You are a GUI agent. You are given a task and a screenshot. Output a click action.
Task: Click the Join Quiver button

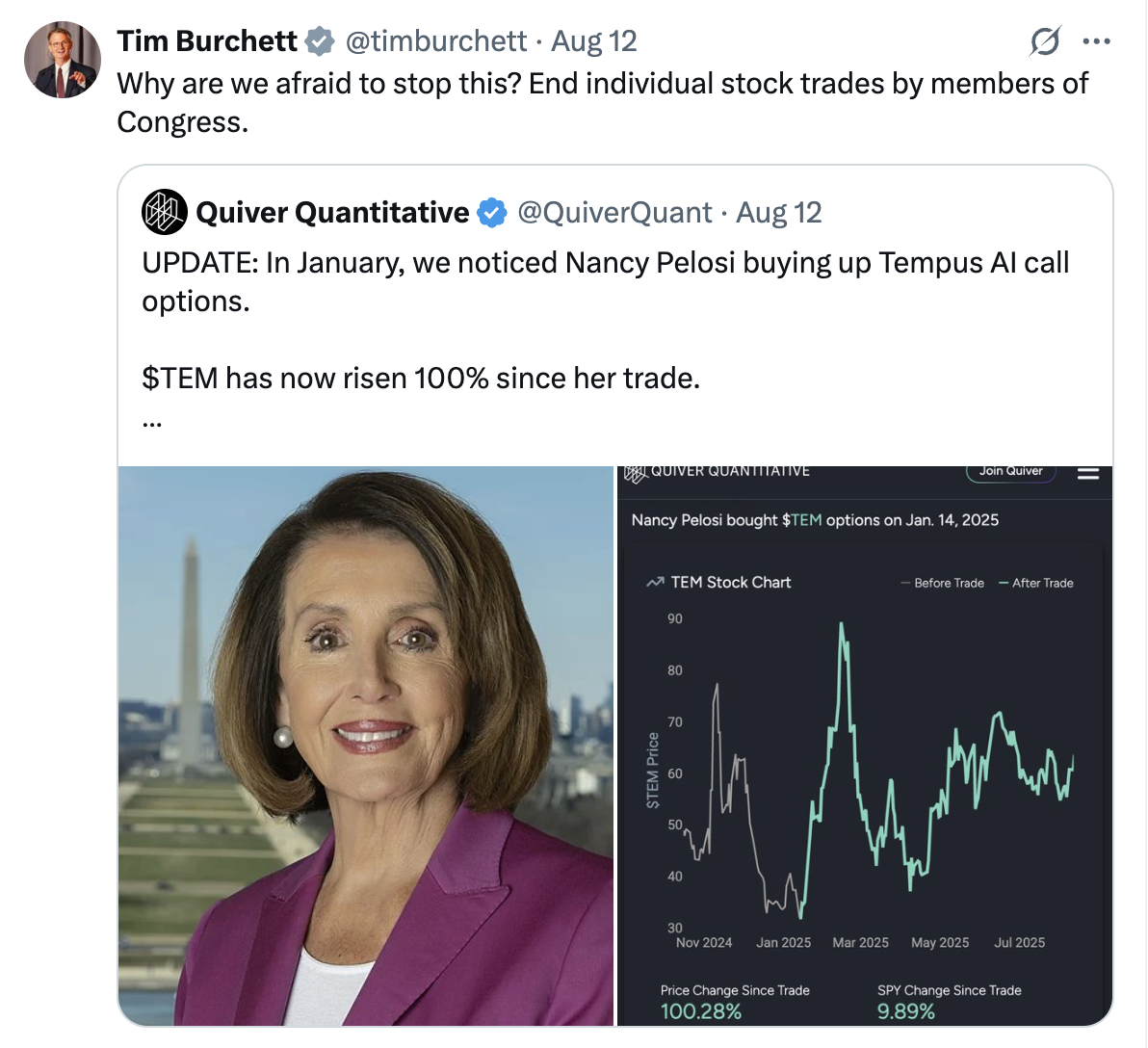pos(1011,472)
